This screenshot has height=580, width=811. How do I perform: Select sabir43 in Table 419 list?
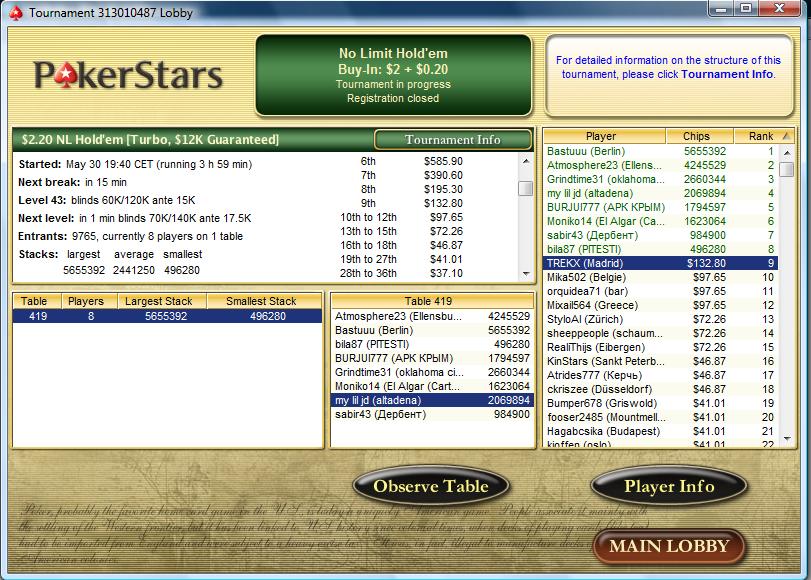pyautogui.click(x=432, y=414)
